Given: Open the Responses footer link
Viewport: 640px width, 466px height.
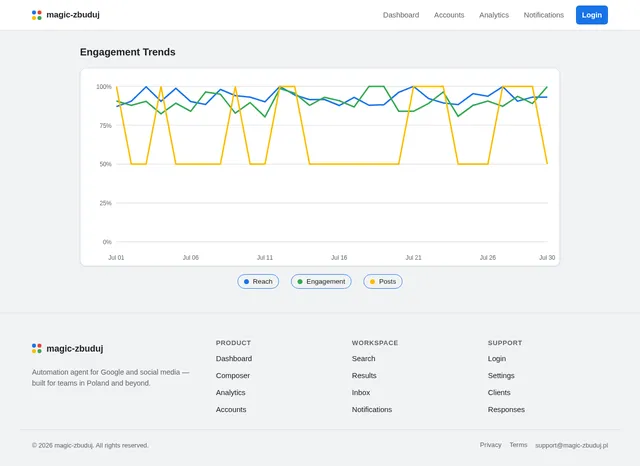Looking at the screenshot, I should tap(506, 409).
